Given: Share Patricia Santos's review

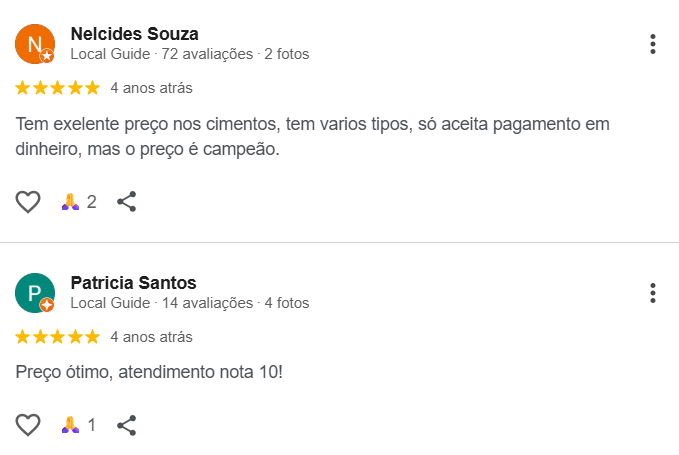Looking at the screenshot, I should 127,425.
